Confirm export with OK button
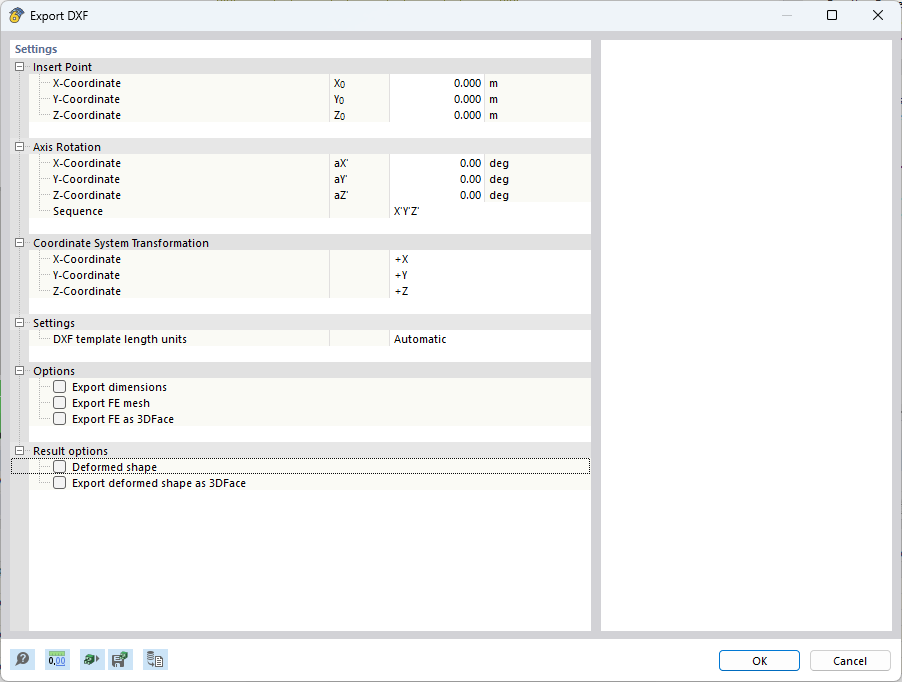Screen dimensions: 902x682 pos(758,660)
